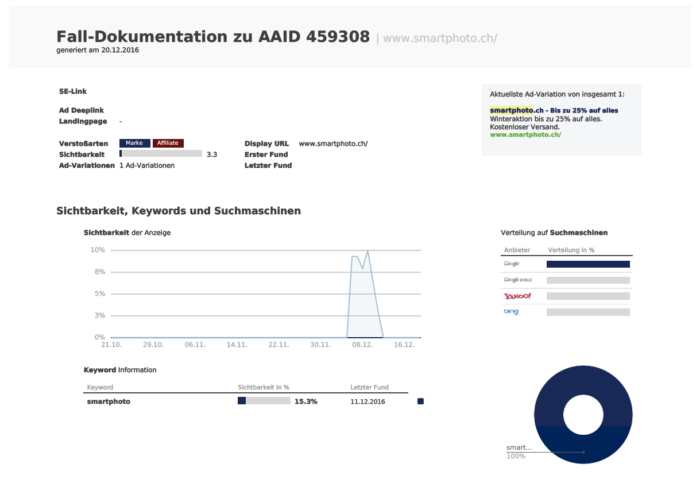This screenshot has height=479, width=700.
Task: Click the Google search engine logo
Action: [x=512, y=264]
